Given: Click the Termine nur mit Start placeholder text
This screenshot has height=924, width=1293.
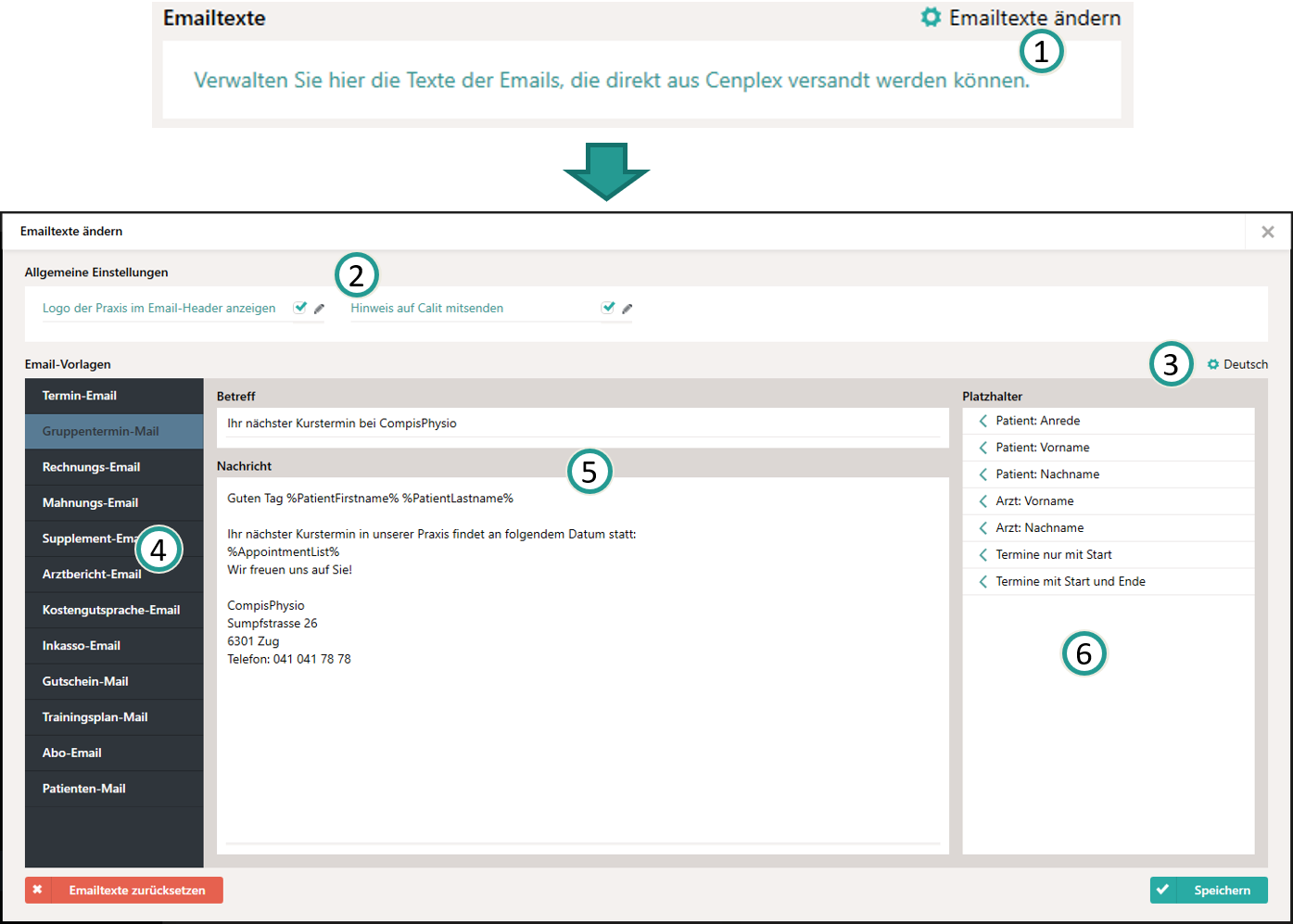Looking at the screenshot, I should 1054,555.
